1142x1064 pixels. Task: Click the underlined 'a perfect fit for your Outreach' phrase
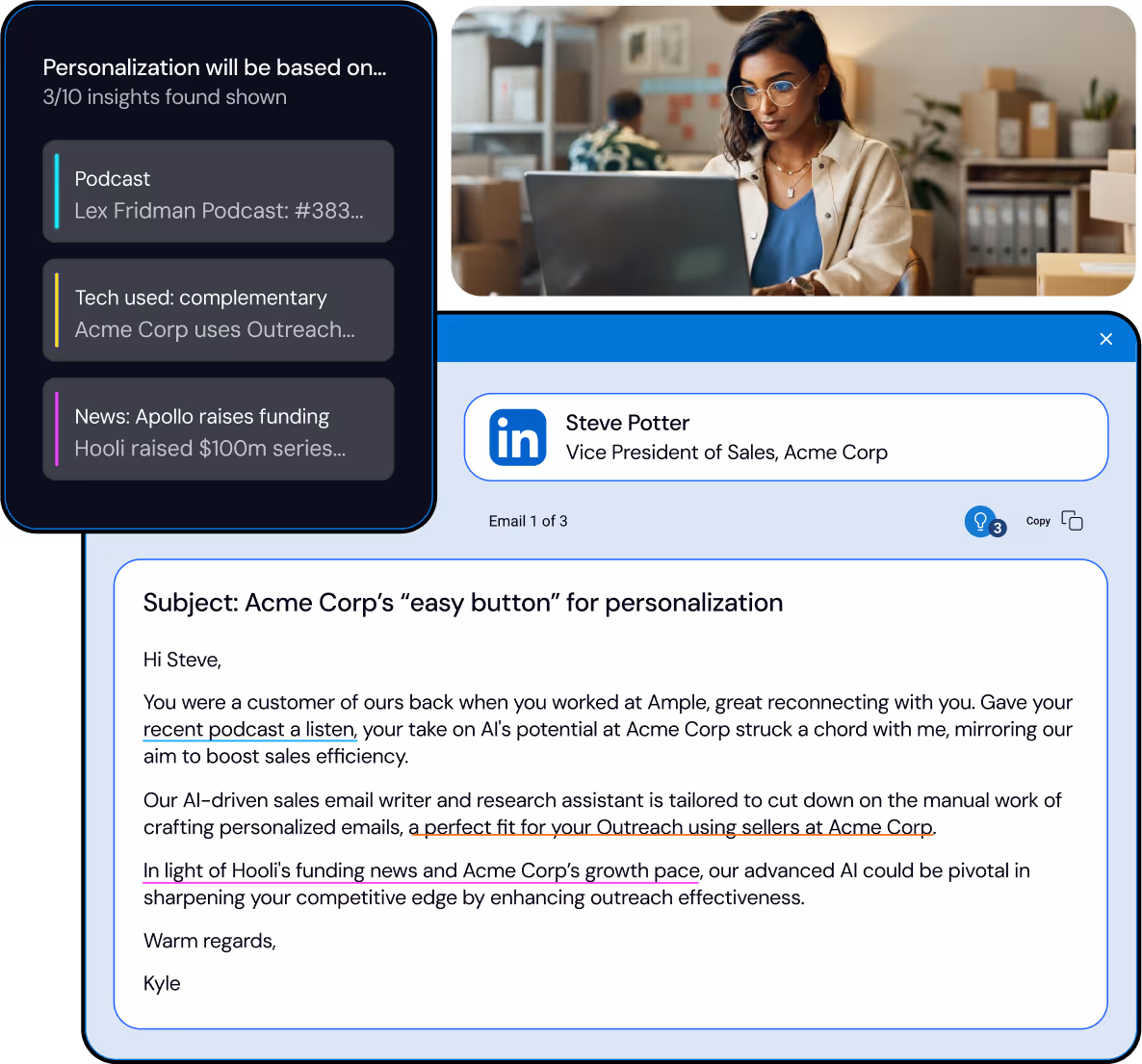(x=671, y=828)
